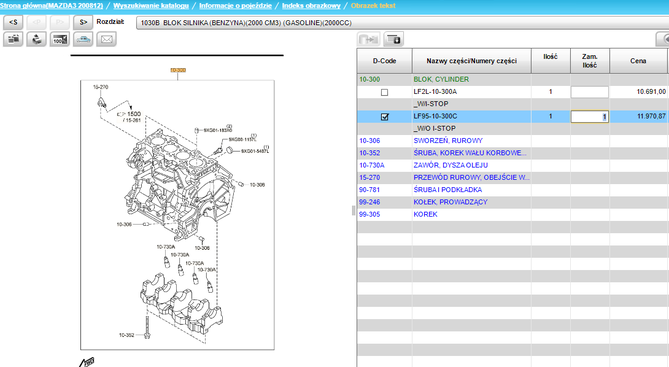Image resolution: width=669 pixels, height=367 pixels.
Task: Click the disabled next page P> button
Action: pyautogui.click(x=60, y=22)
